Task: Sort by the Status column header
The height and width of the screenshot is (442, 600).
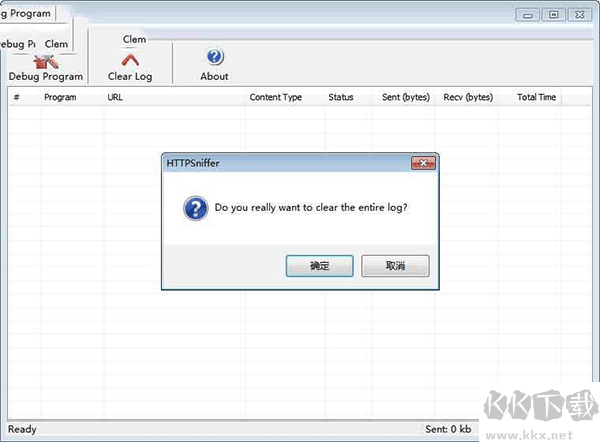Action: tap(341, 97)
